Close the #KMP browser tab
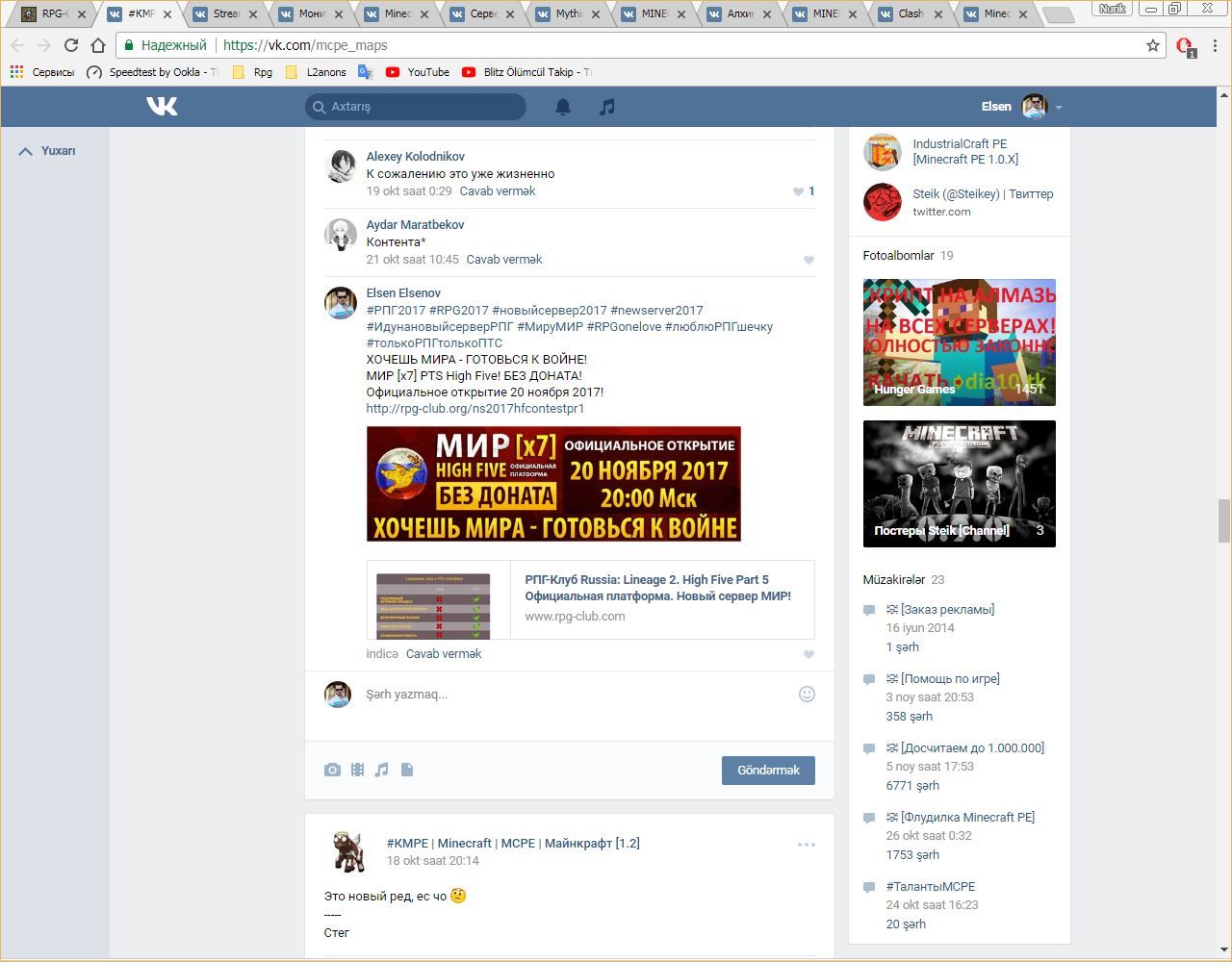Screen dimensions: 1232x962 (167, 14)
